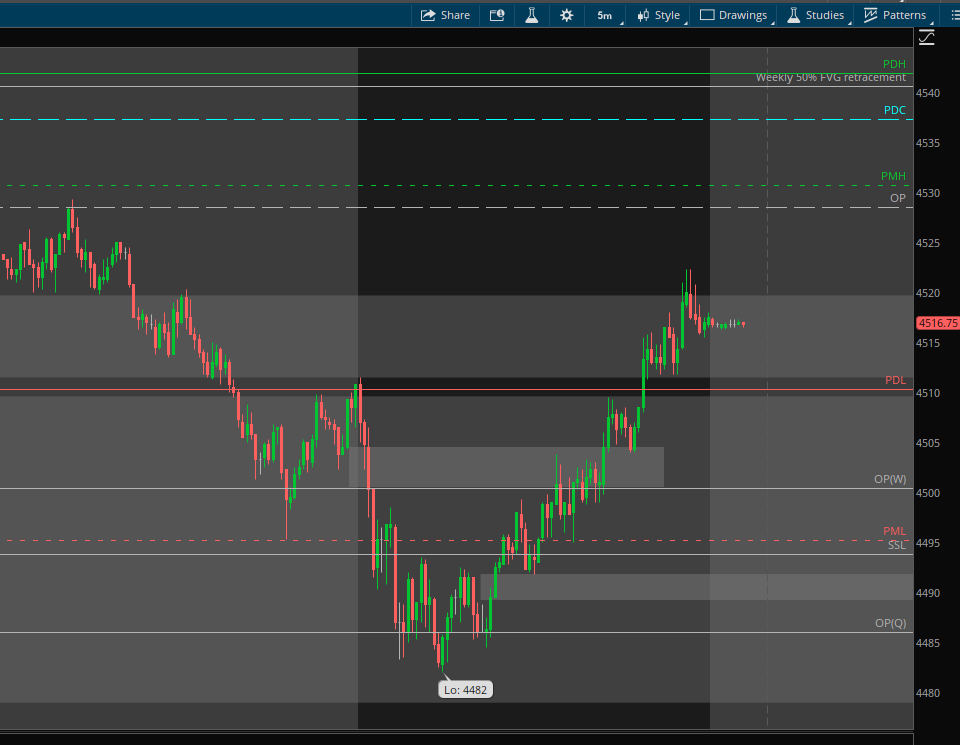Click the 4525 price axis value
The width and height of the screenshot is (960, 745).
point(928,244)
